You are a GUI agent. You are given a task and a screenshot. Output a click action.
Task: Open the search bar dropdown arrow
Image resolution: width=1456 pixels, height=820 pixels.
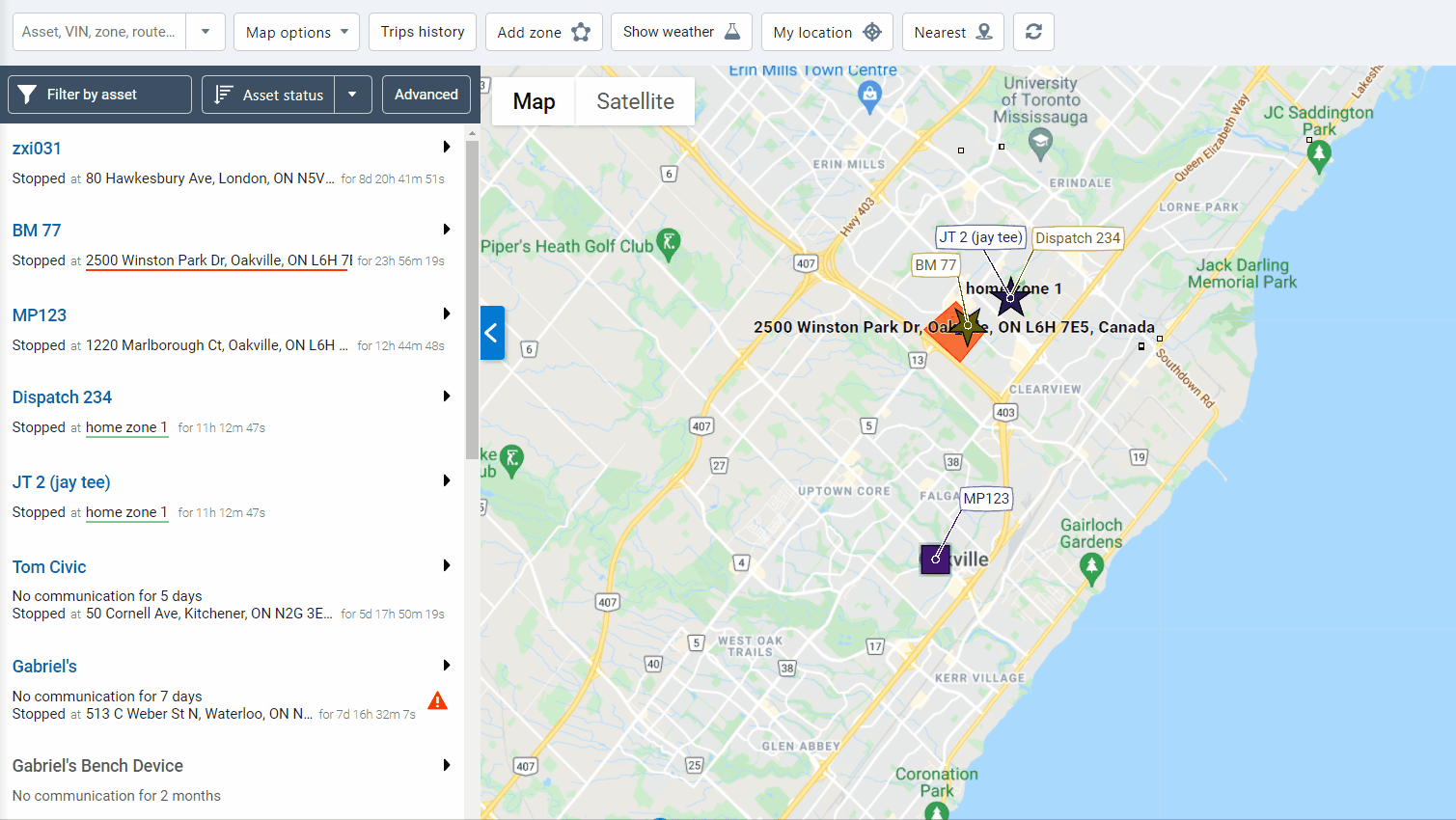point(206,32)
